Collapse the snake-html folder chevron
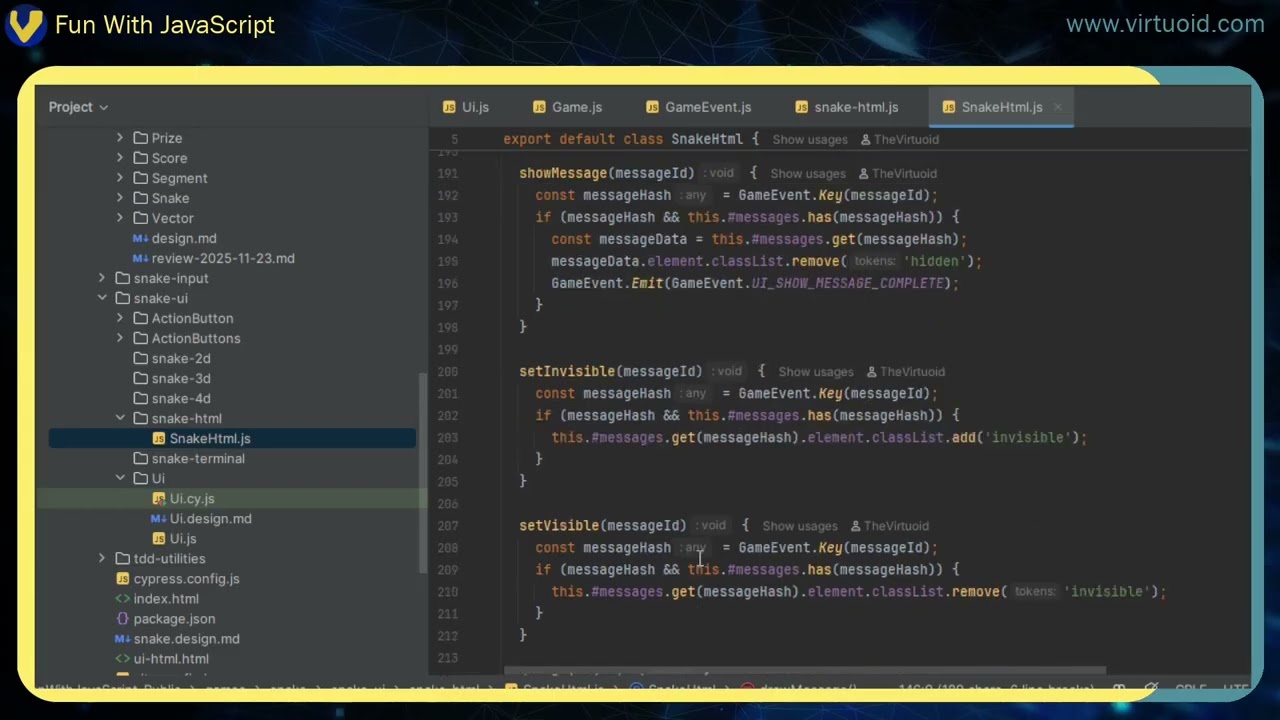 pos(120,418)
